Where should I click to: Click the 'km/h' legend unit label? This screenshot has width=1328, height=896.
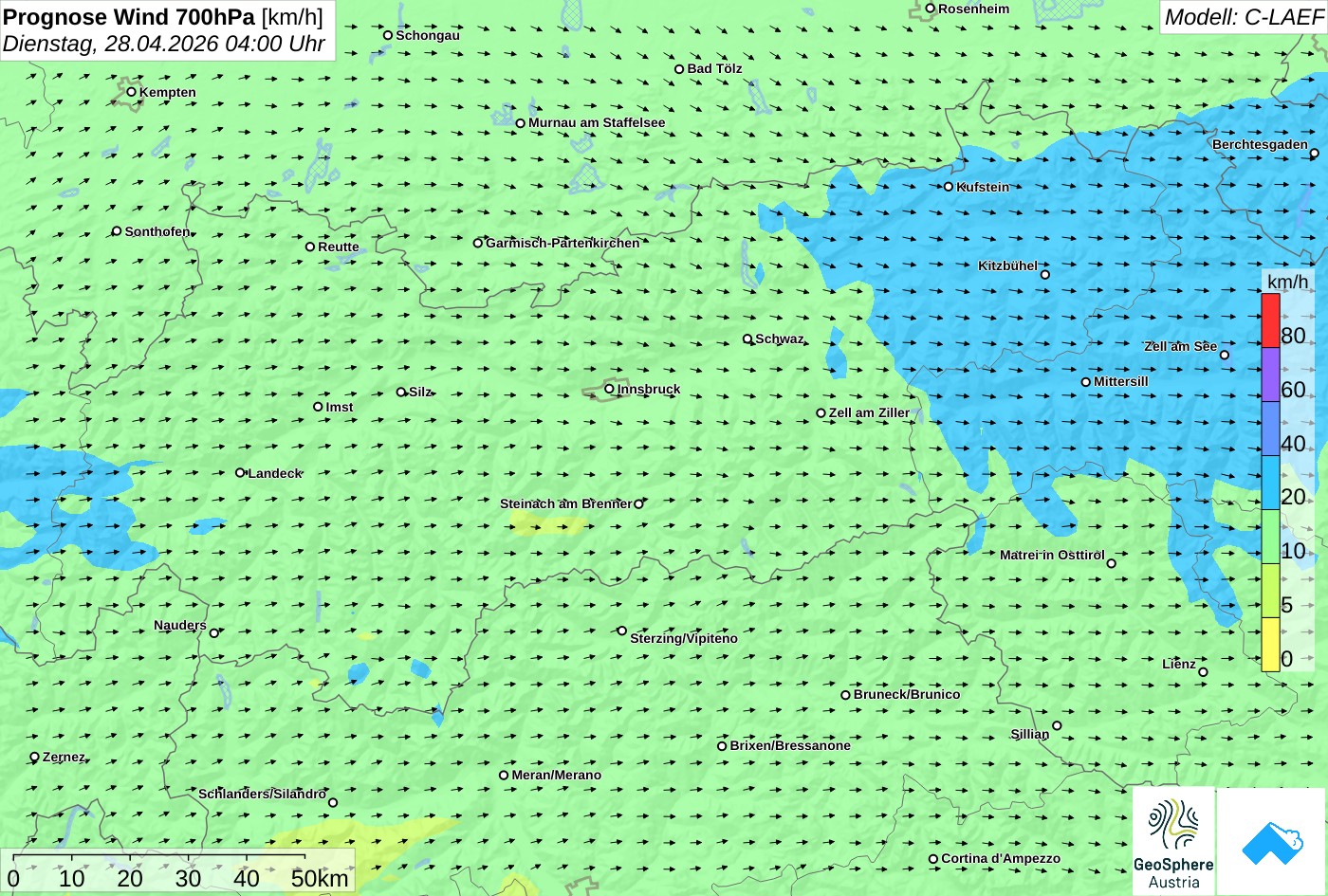tap(1287, 282)
